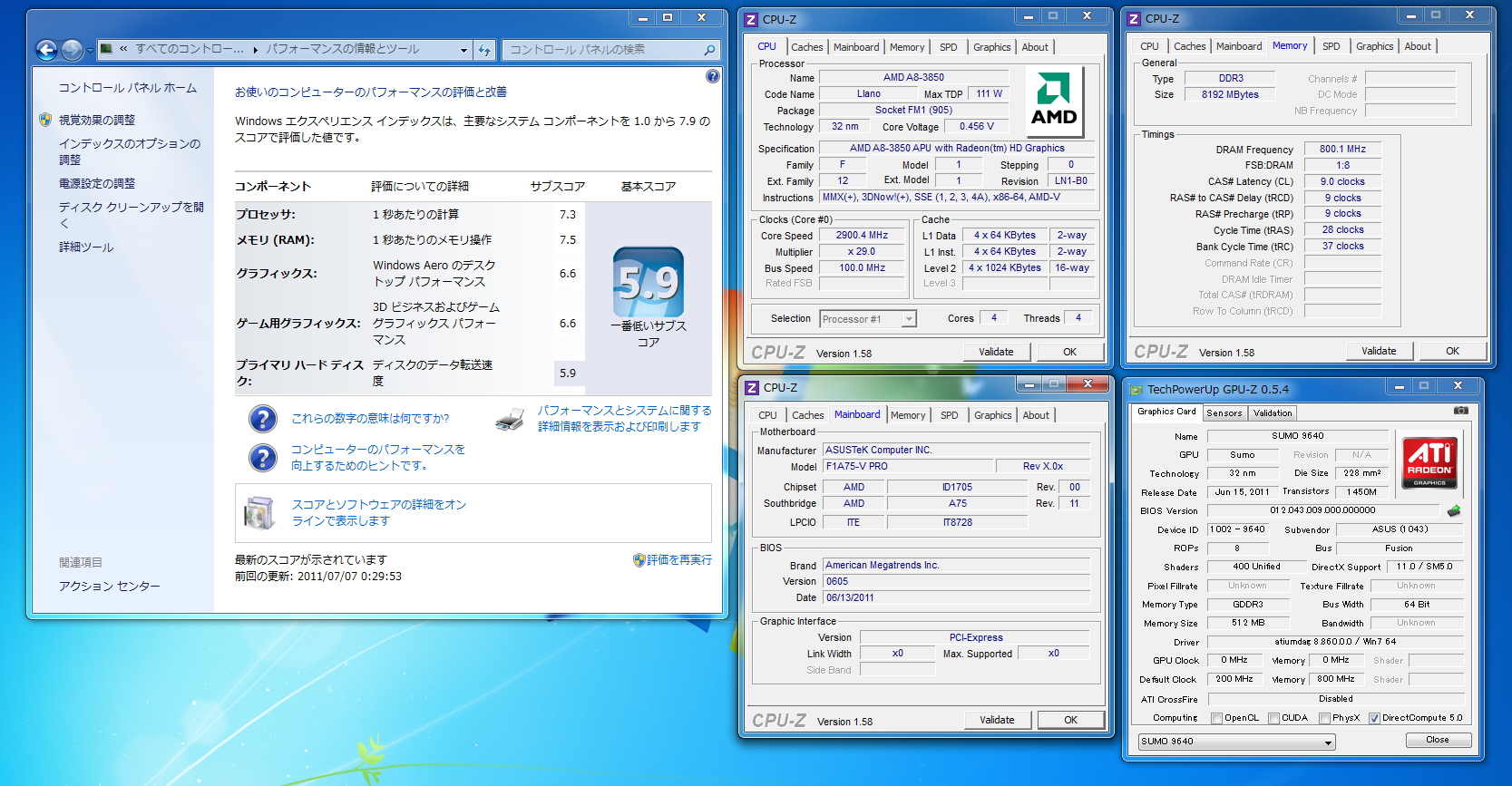Click the title icon of CPU-Z window showing CPU tab
Viewport: 1512px width, 786px height.
click(751, 19)
